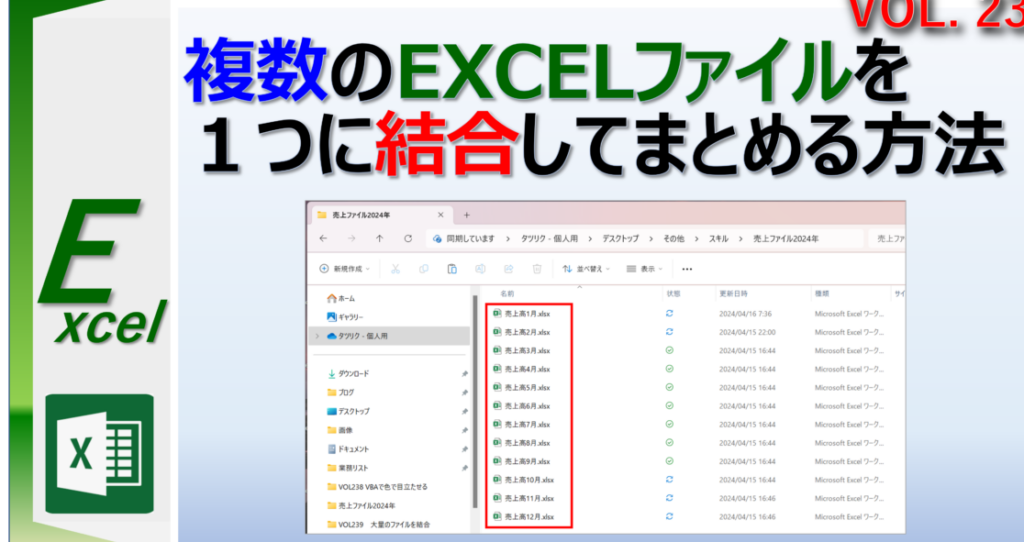Click the Rename icon in toolbar

[x=481, y=269]
